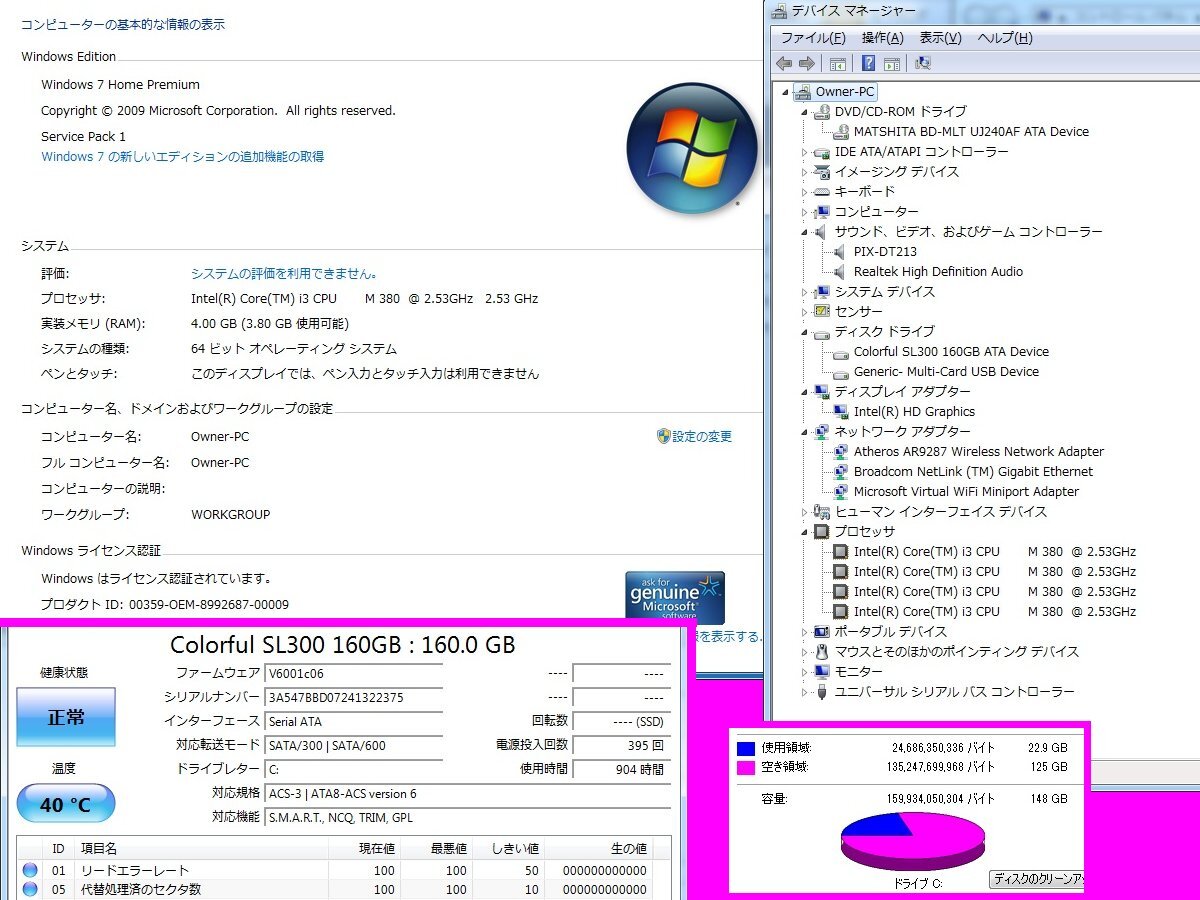Click the magenta 空き領域 color swatch
Image resolution: width=1200 pixels, height=900 pixels.
click(x=746, y=767)
